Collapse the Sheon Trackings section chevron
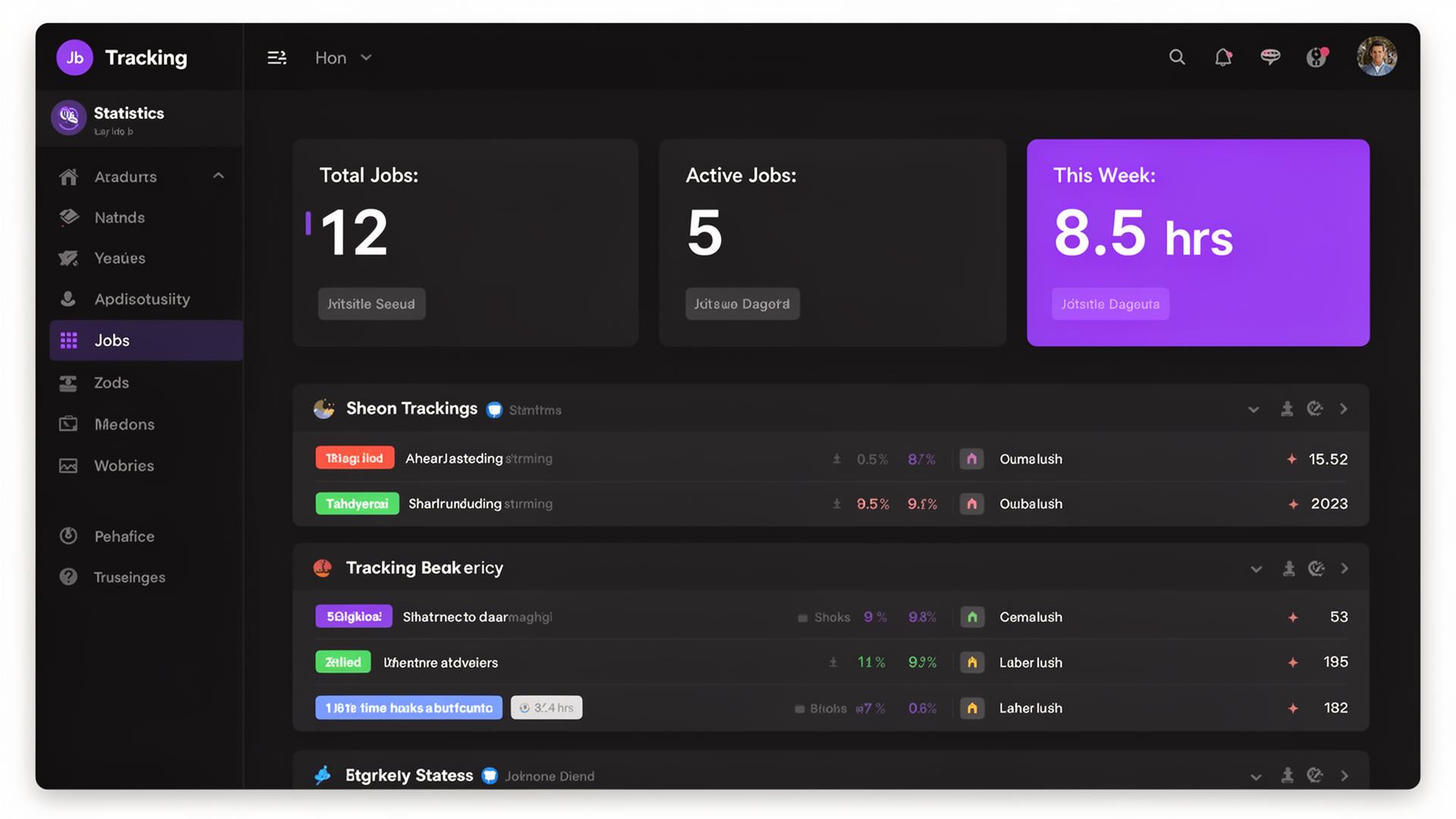Screen dimensions: 1456x819 click(x=1254, y=409)
